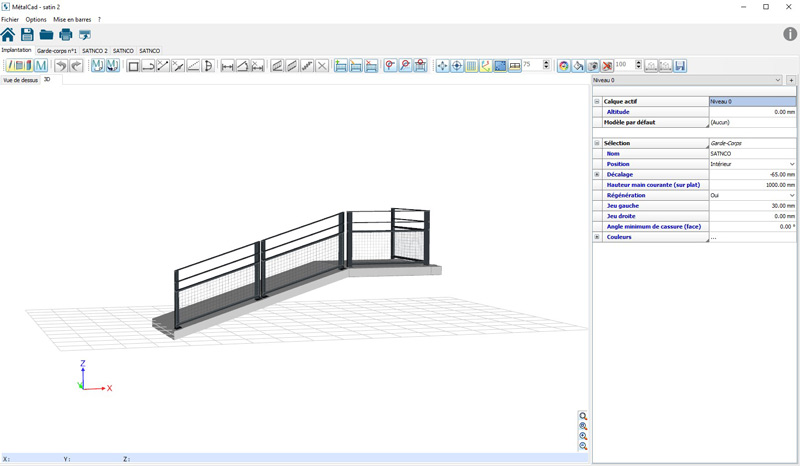Edit Hauteur main courante value 1000.00 mm
The image size is (800, 466).
coord(752,185)
